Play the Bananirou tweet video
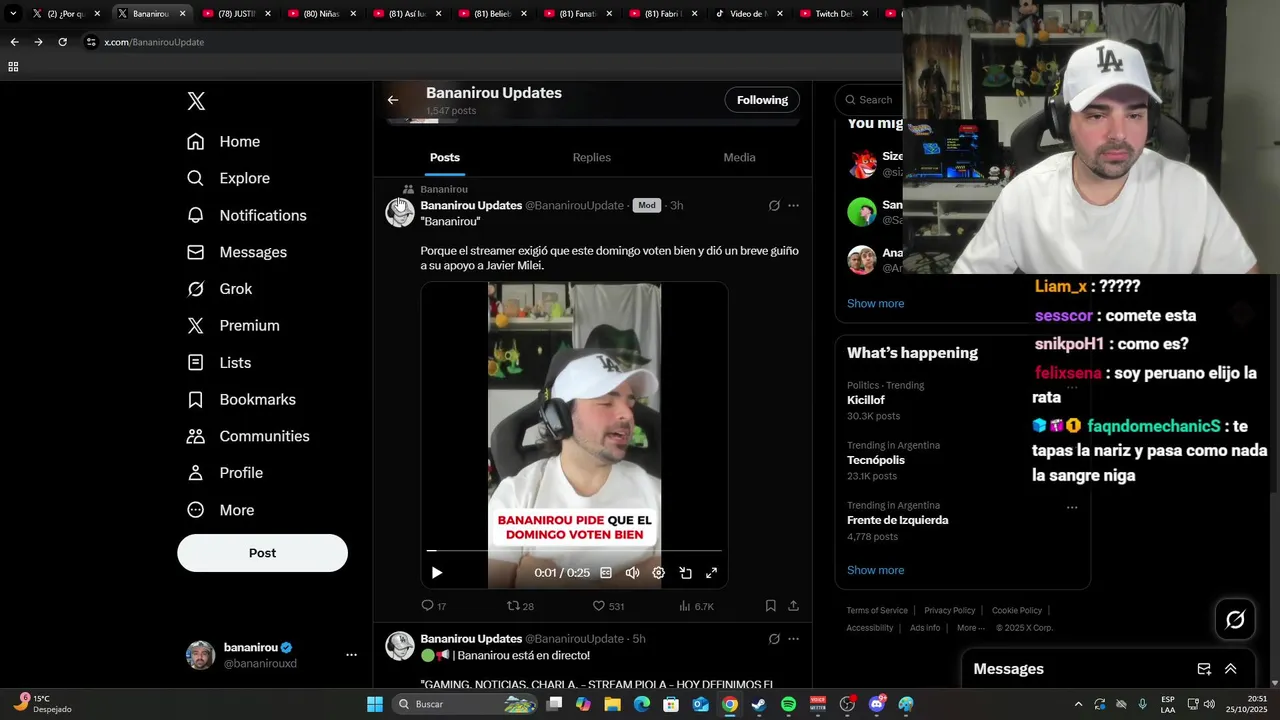 click(437, 573)
